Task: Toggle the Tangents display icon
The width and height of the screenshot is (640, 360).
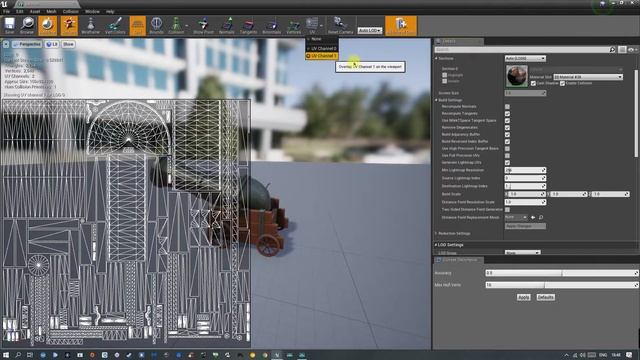Action: (x=248, y=25)
